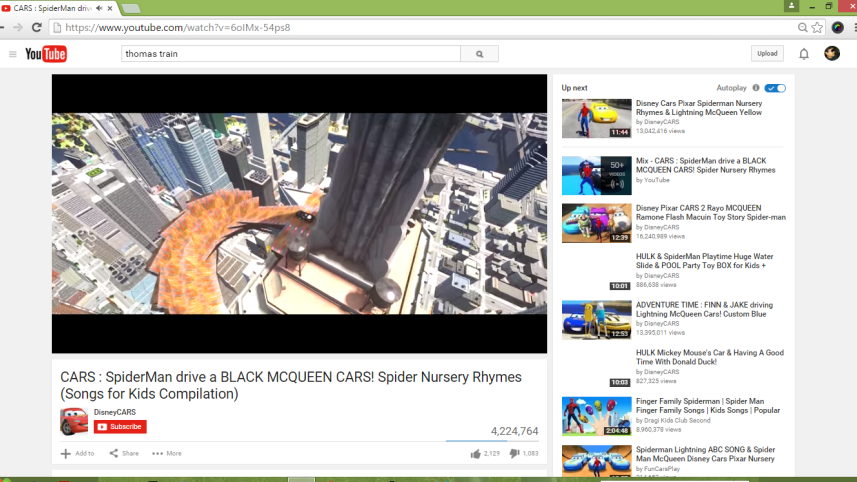Open the More actions menu
The height and width of the screenshot is (482, 857).
(x=167, y=454)
